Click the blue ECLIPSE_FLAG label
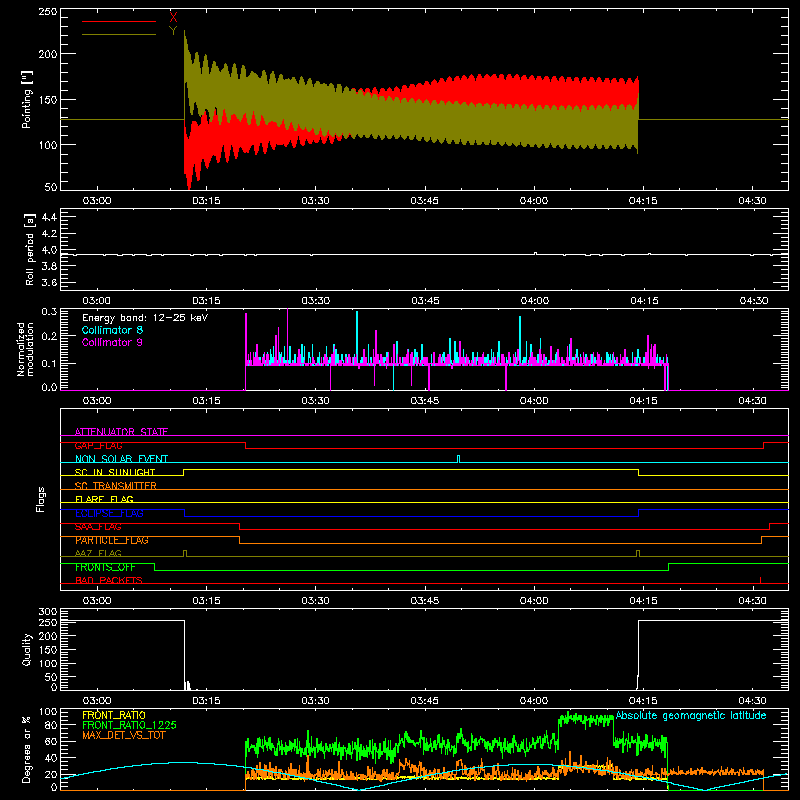Image resolution: width=800 pixels, height=800 pixels. coord(109,513)
